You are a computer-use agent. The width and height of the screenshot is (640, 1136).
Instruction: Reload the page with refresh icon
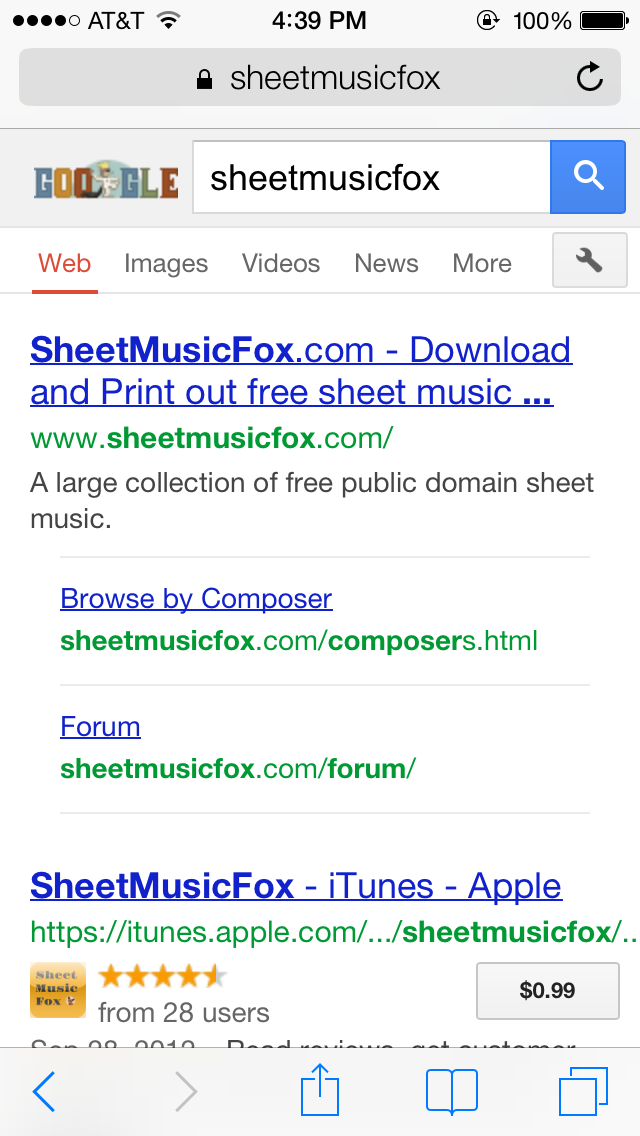click(590, 78)
